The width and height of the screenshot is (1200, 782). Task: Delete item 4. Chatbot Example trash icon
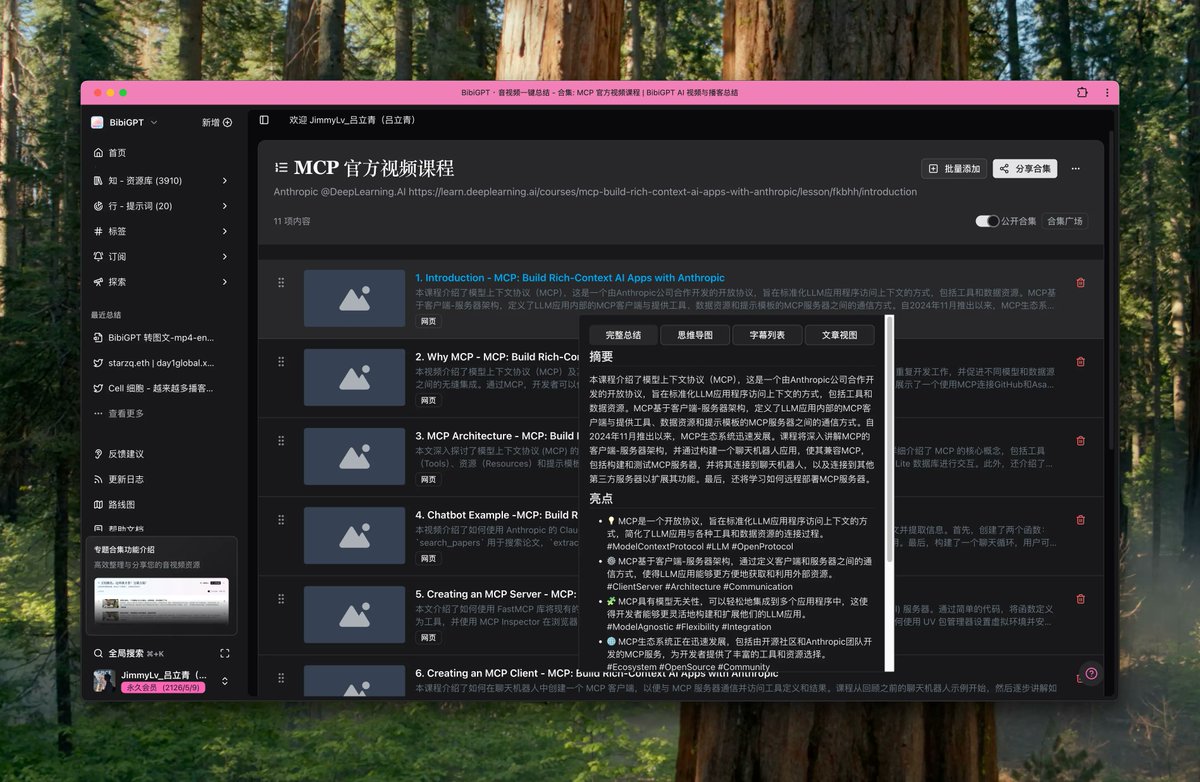[1080, 520]
